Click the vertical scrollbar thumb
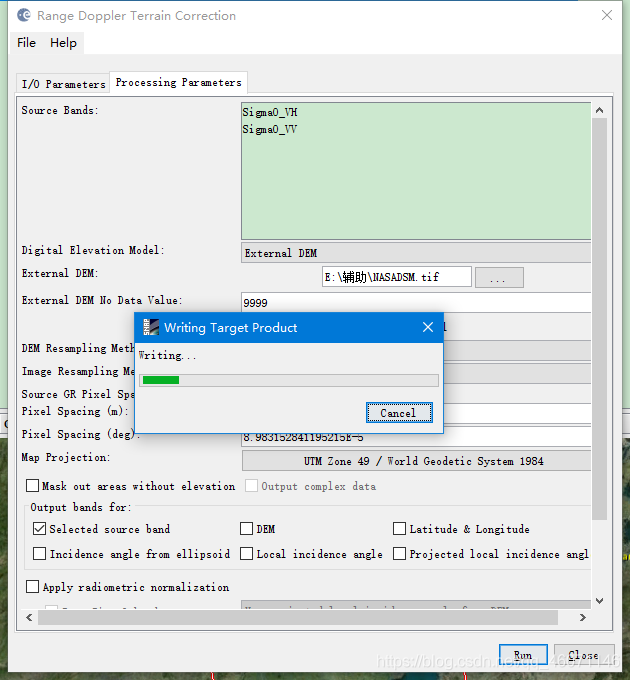 pyautogui.click(x=600, y=319)
